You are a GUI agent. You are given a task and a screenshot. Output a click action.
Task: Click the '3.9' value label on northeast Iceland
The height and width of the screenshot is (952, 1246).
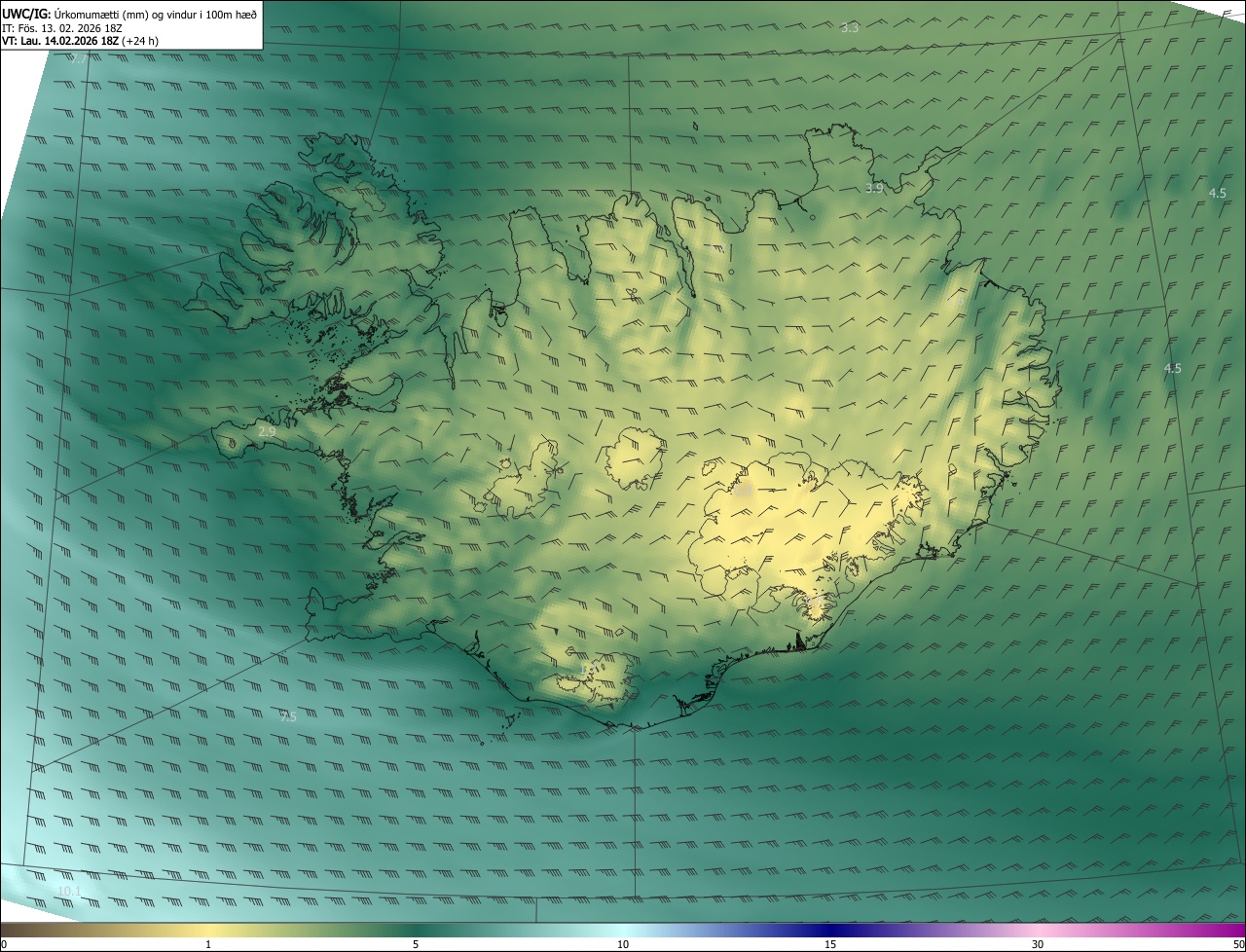(x=874, y=188)
